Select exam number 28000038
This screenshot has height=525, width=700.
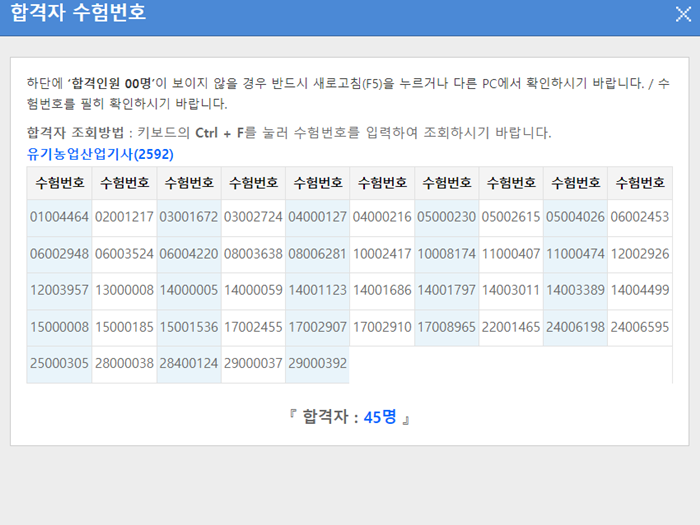pyautogui.click(x=124, y=363)
